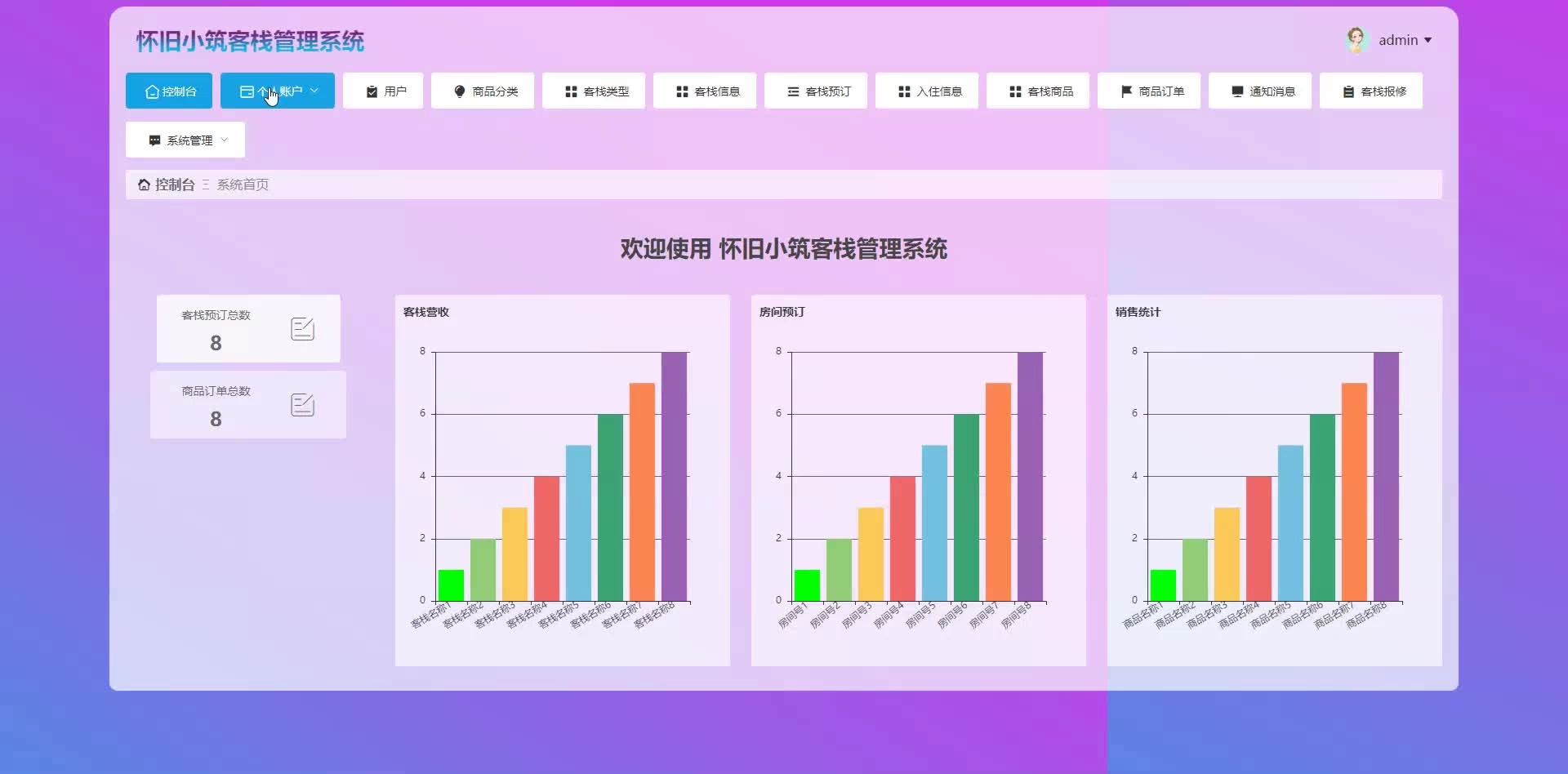Click the 房间预订 chart title
This screenshot has height=774, width=1568.
tap(782, 312)
